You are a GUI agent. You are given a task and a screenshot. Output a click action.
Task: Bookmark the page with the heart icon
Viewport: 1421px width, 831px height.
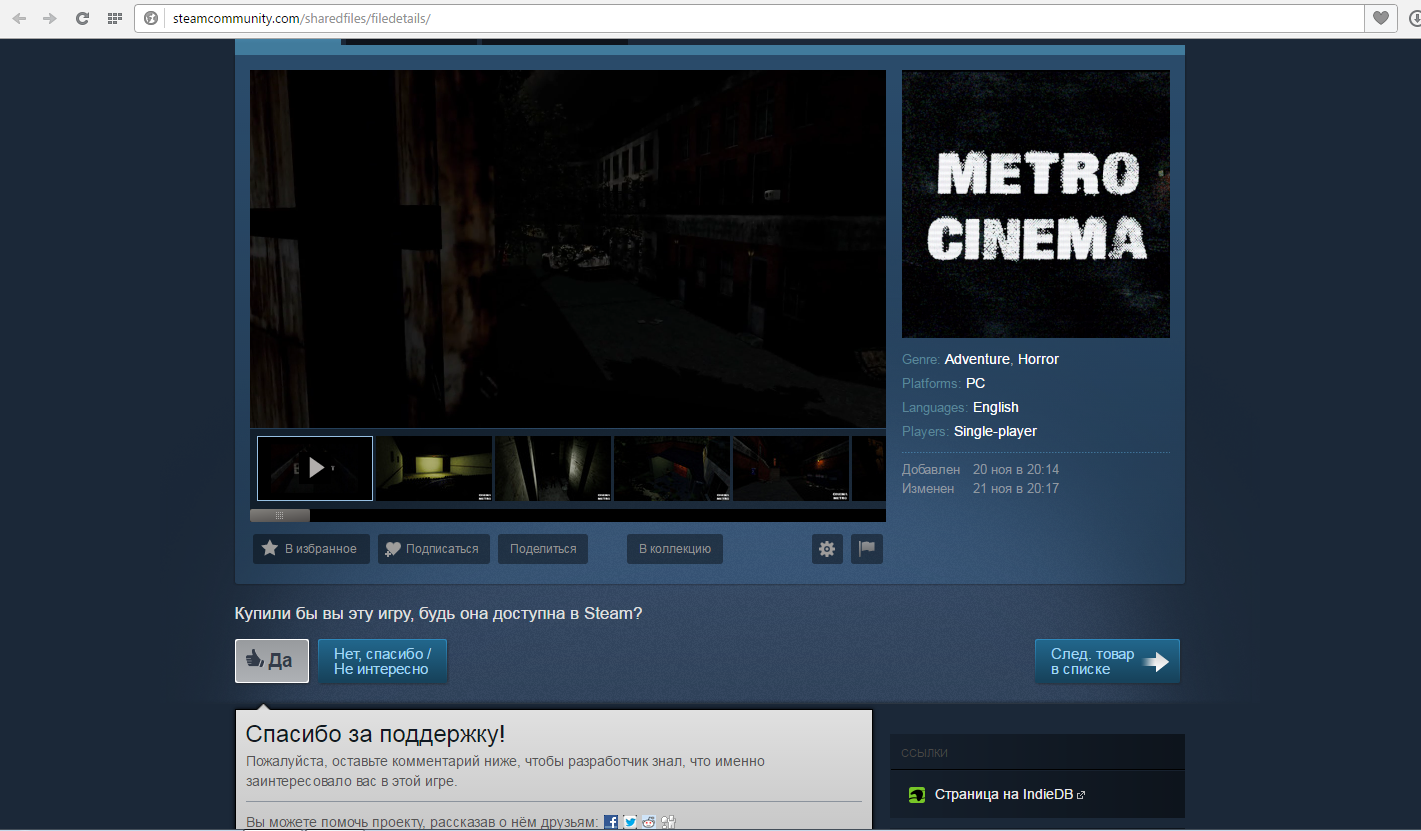pyautogui.click(x=1380, y=18)
